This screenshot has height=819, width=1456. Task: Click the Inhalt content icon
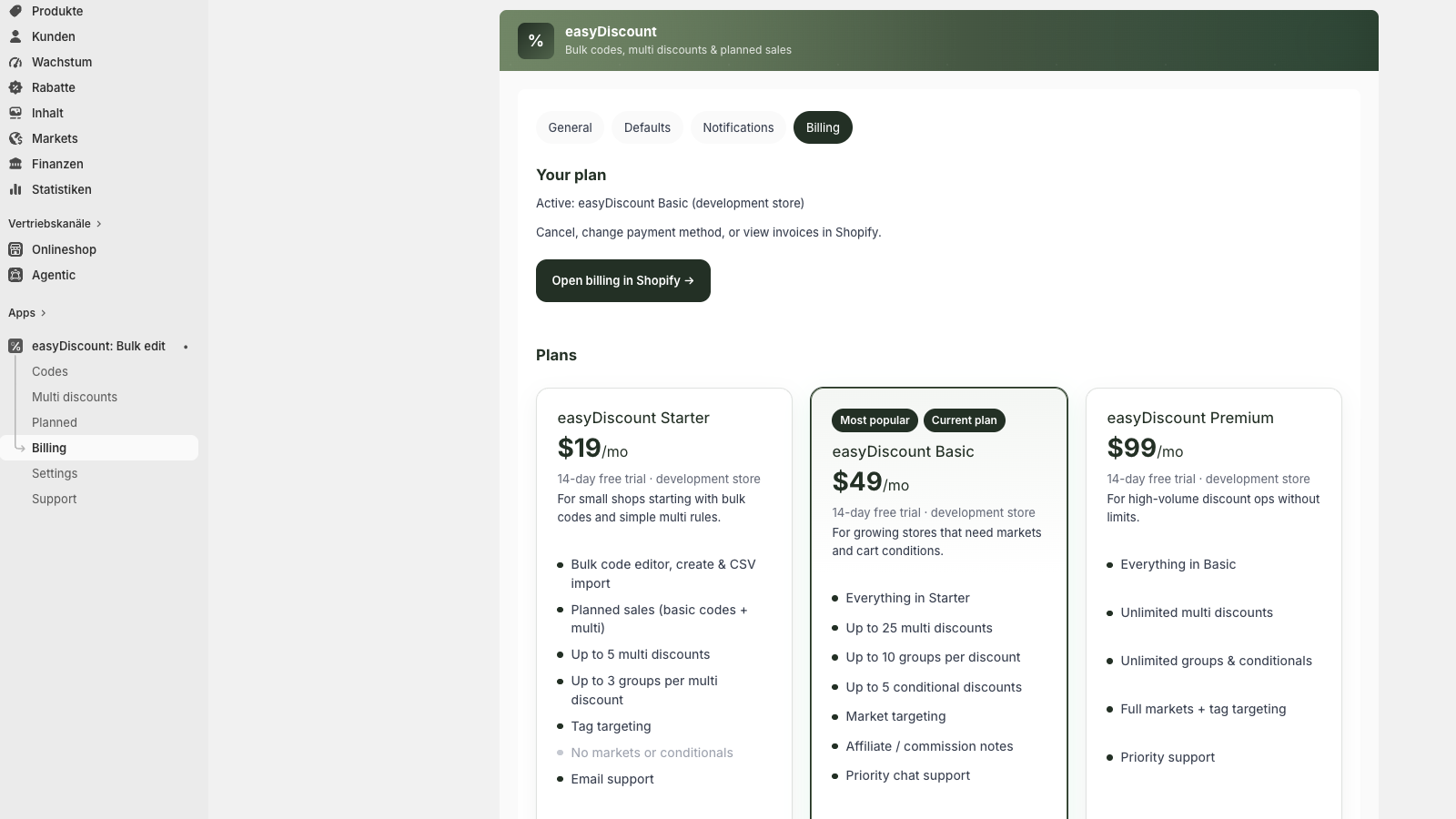(15, 113)
